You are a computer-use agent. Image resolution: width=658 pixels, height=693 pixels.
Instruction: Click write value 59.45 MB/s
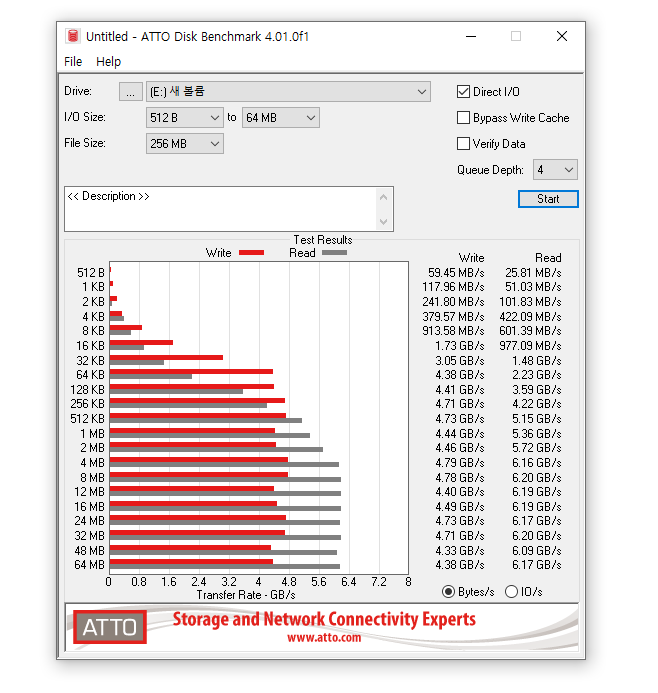(456, 273)
